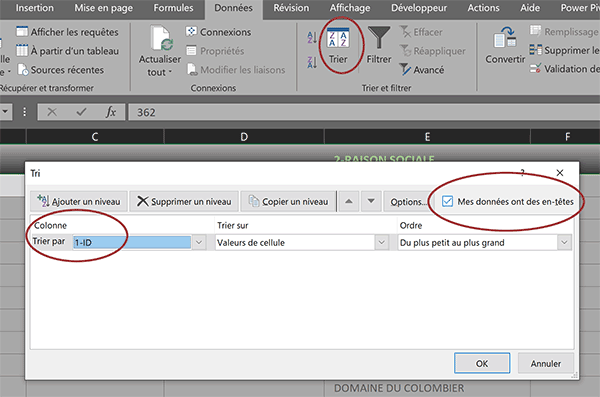Choose À partir d'un tableau

(x=67, y=51)
